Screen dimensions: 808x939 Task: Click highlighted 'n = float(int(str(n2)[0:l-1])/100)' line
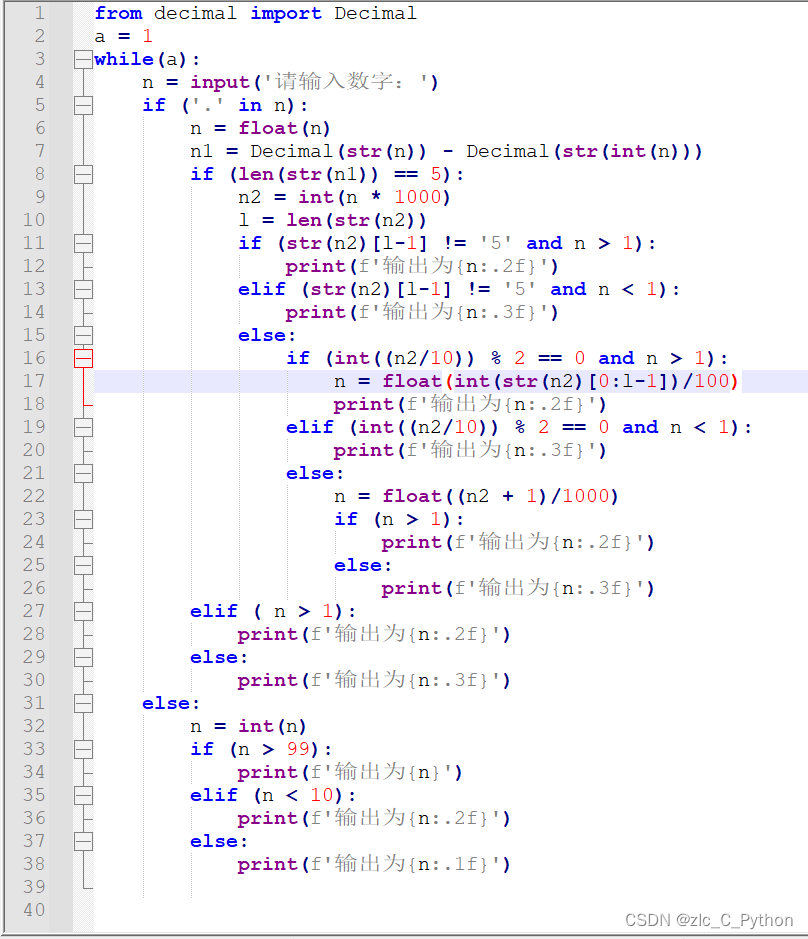pyautogui.click(x=536, y=381)
